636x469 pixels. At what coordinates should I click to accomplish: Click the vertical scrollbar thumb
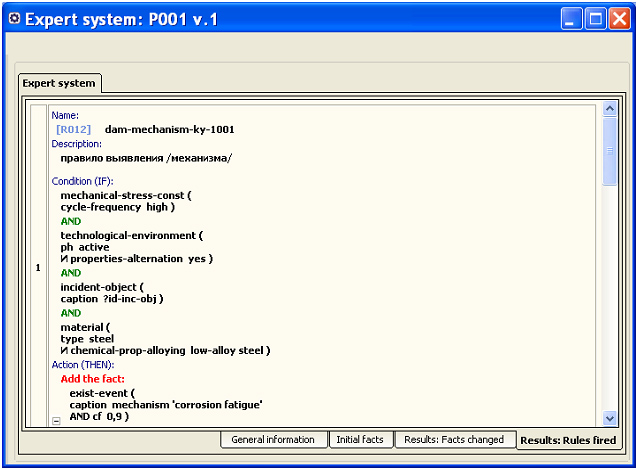coord(610,151)
